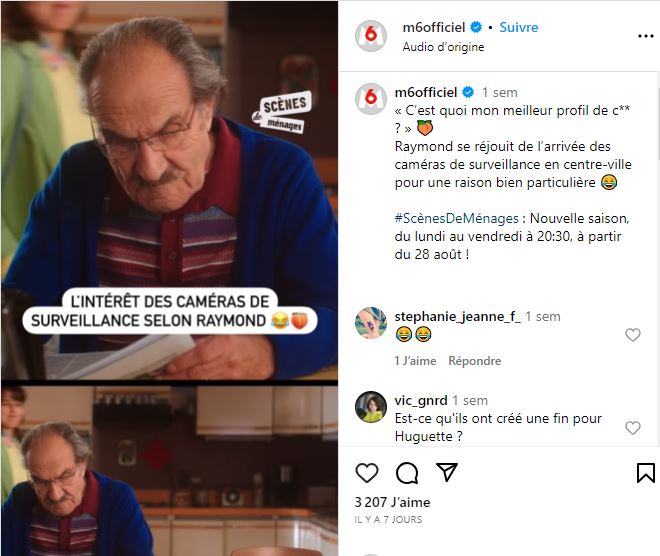
Task: Open the three-dot more options menu
Action: coord(646,36)
